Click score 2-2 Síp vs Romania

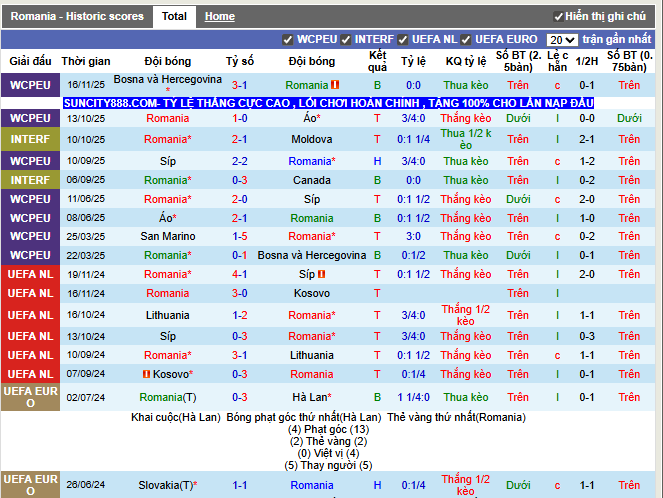(x=239, y=161)
